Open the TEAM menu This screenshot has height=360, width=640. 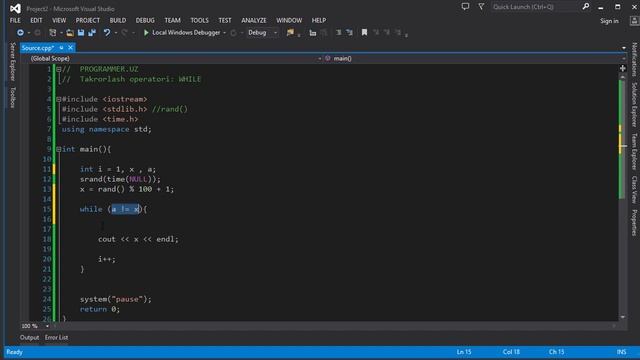[172, 20]
